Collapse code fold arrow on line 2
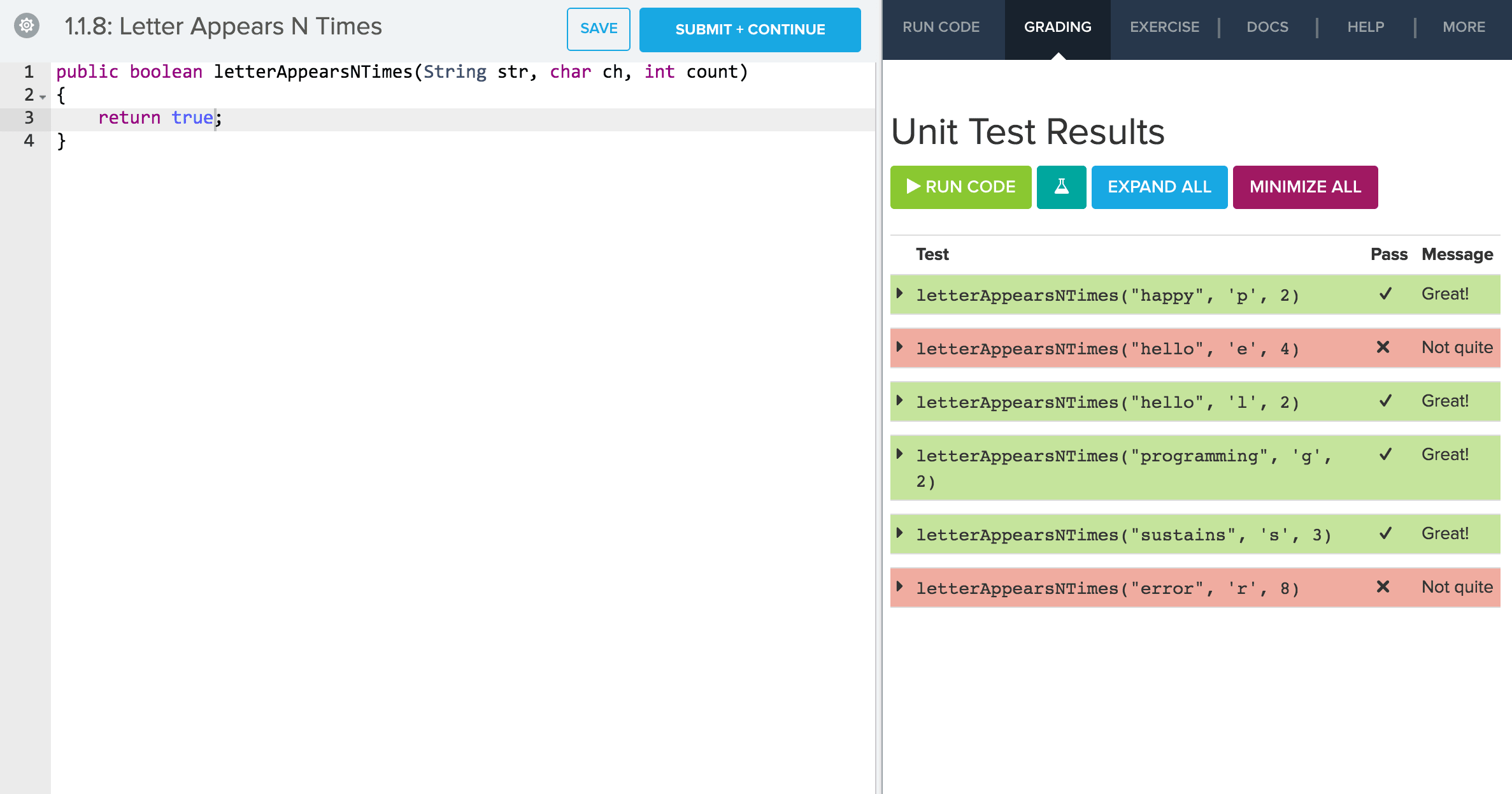The image size is (1512, 794). pyautogui.click(x=43, y=97)
